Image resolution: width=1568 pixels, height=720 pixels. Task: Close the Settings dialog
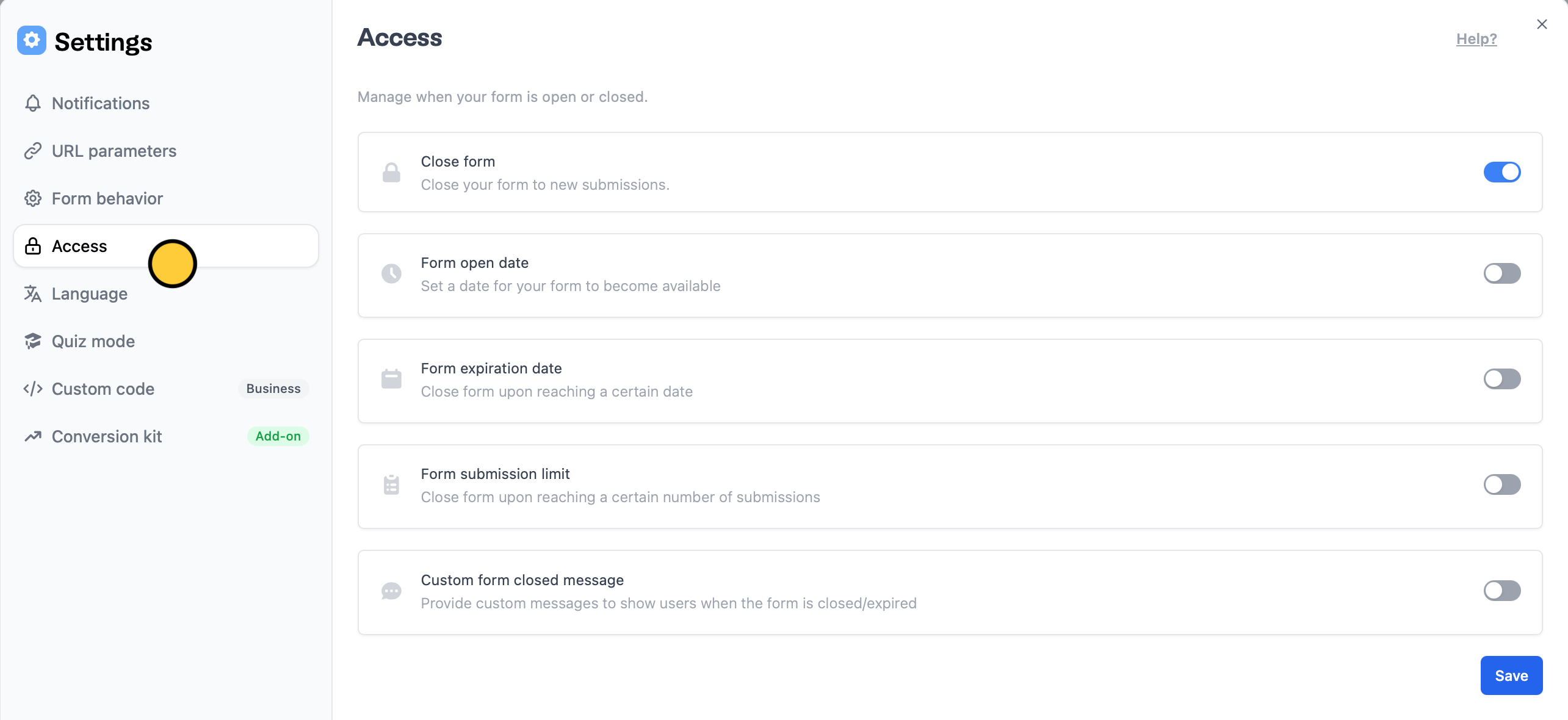pos(1542,24)
